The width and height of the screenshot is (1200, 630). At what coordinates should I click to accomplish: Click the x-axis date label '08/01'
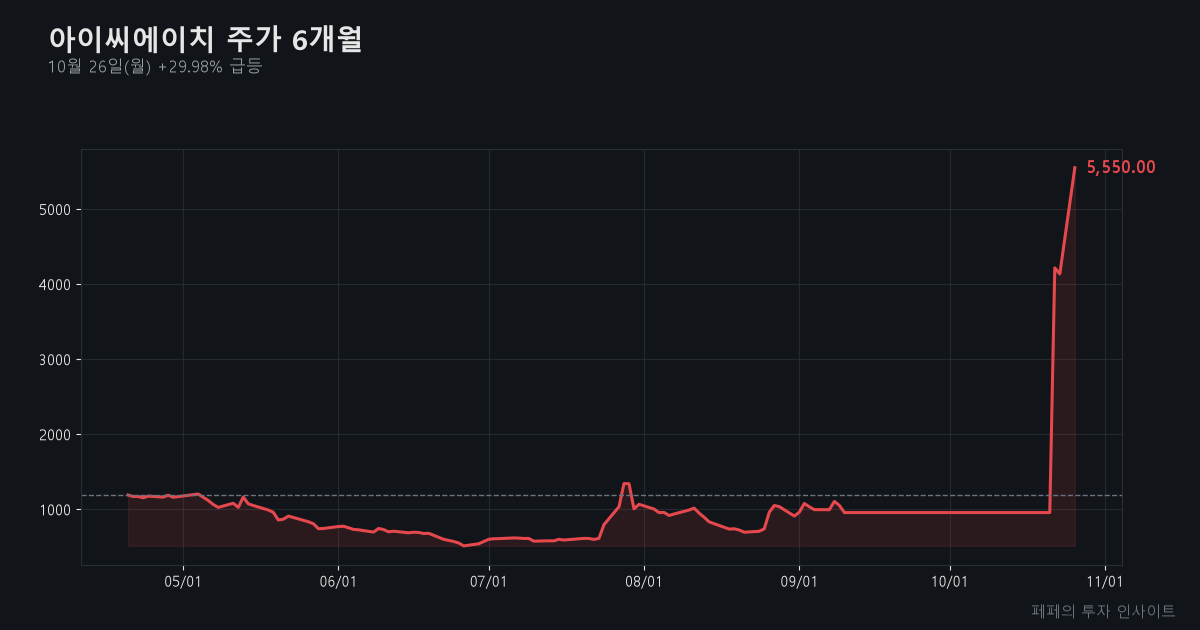pyautogui.click(x=644, y=580)
